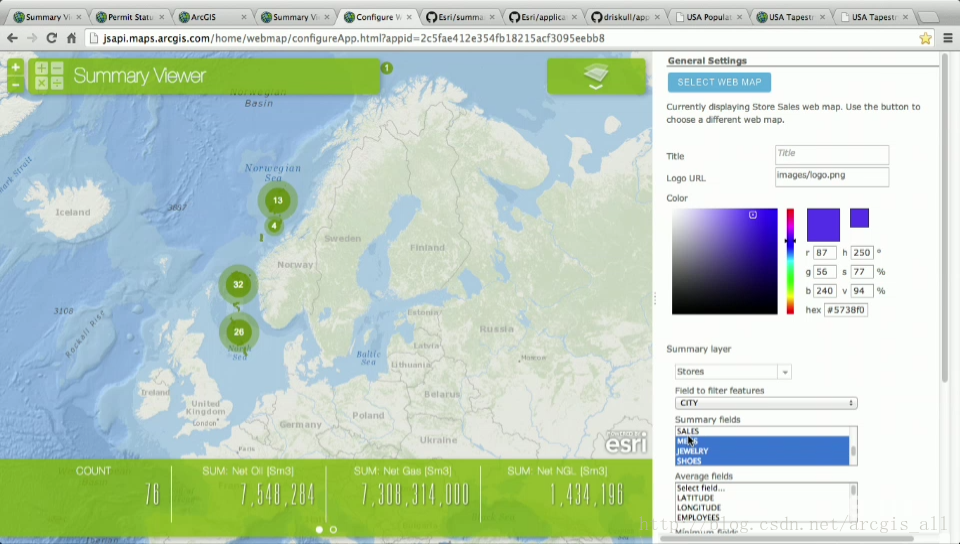Viewport: 960px width, 544px height.
Task: Select the map cluster marked 26
Action: point(238,332)
